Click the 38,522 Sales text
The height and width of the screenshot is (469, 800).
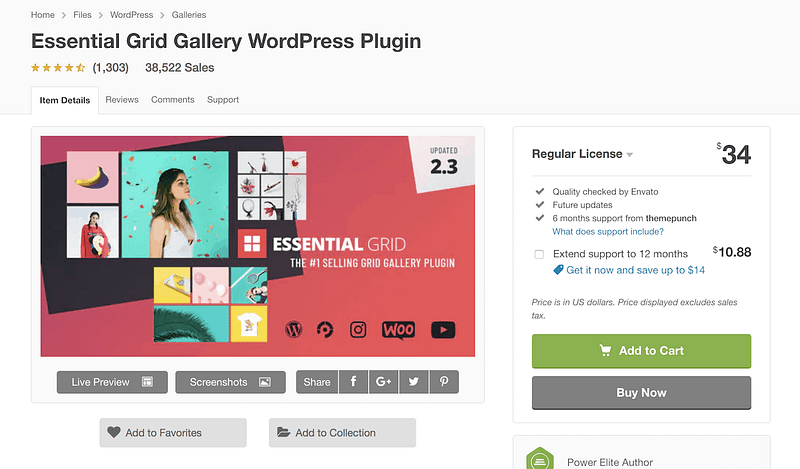pos(180,67)
